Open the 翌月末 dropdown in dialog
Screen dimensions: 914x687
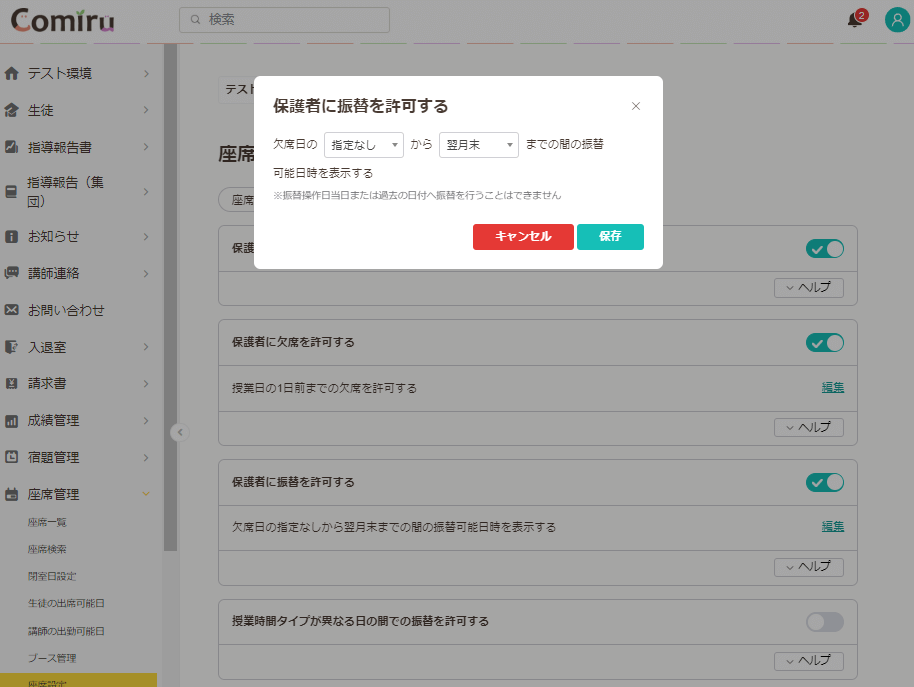479,145
